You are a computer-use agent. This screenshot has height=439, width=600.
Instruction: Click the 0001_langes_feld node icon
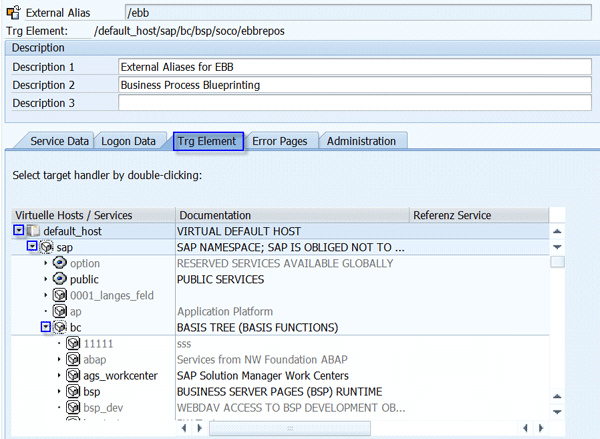tap(60, 295)
